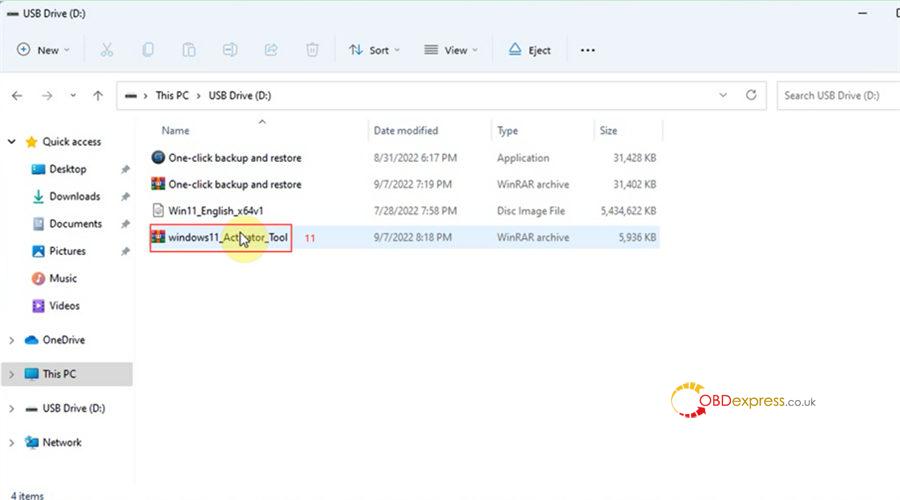Click the WinRAR icon of windows11_Activator_Tool

[x=158, y=237]
